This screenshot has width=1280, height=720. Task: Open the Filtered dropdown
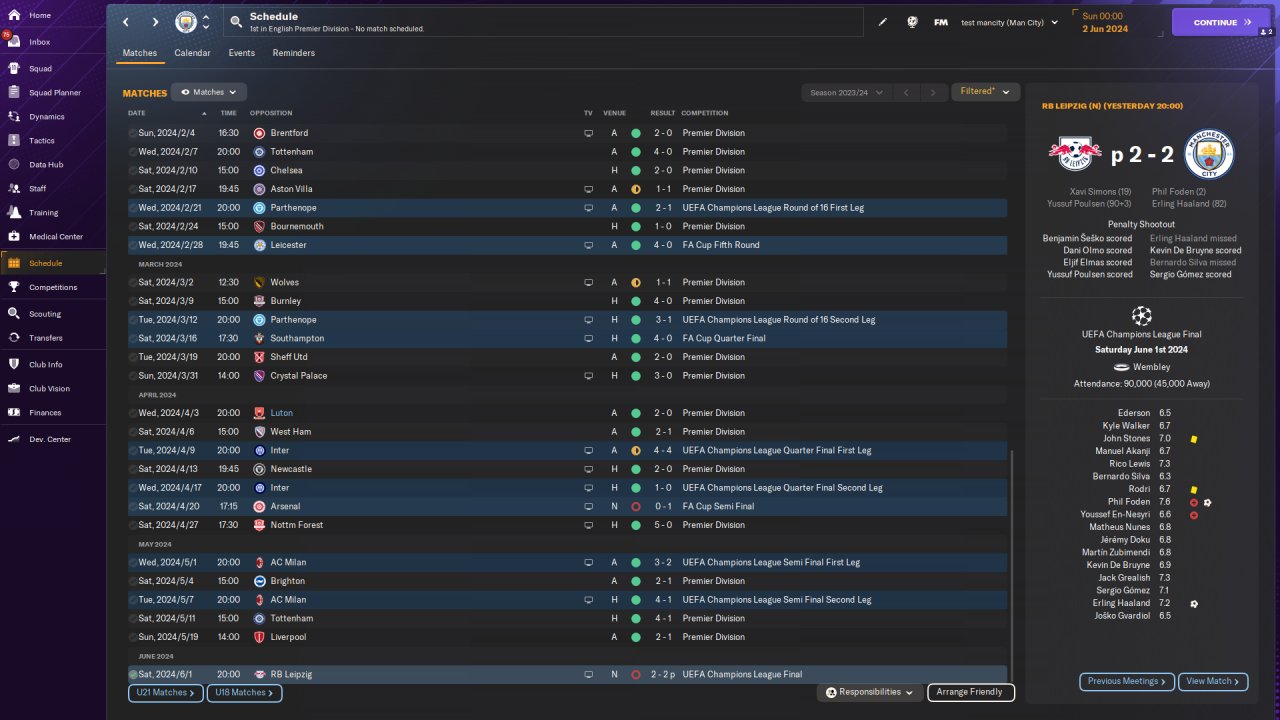(985, 92)
